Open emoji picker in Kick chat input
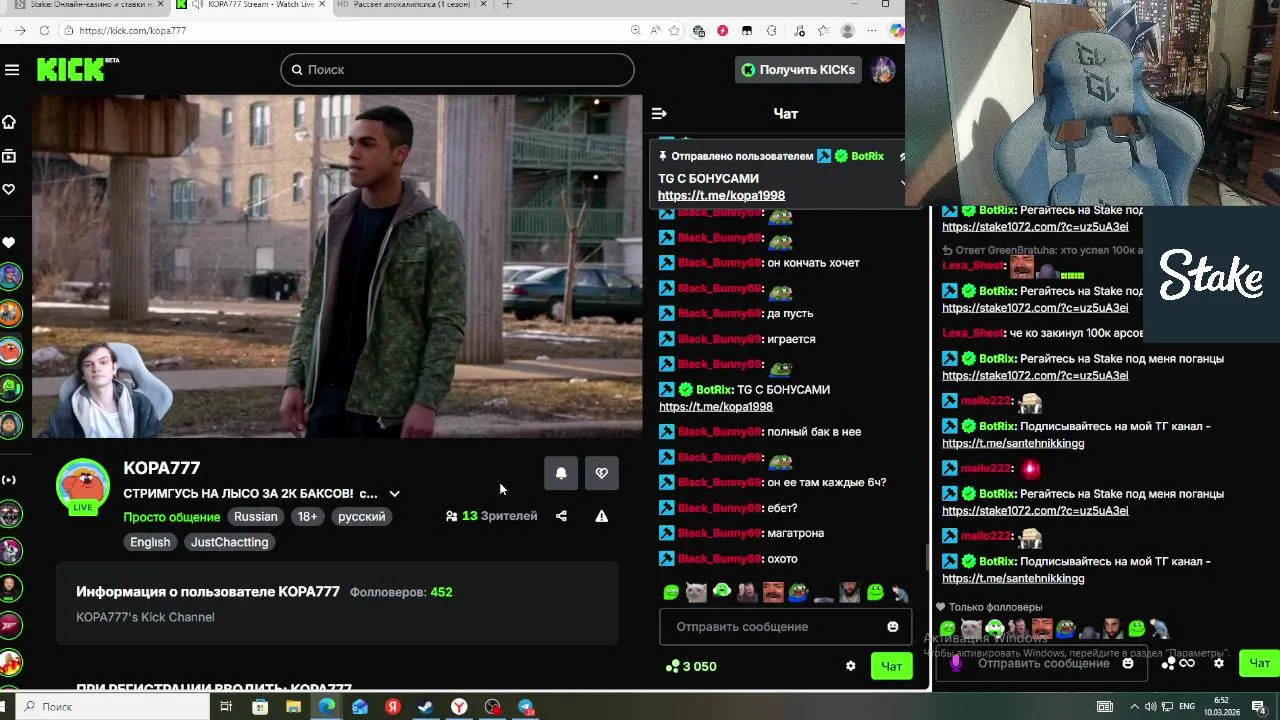Viewport: 1280px width, 720px height. (x=893, y=627)
